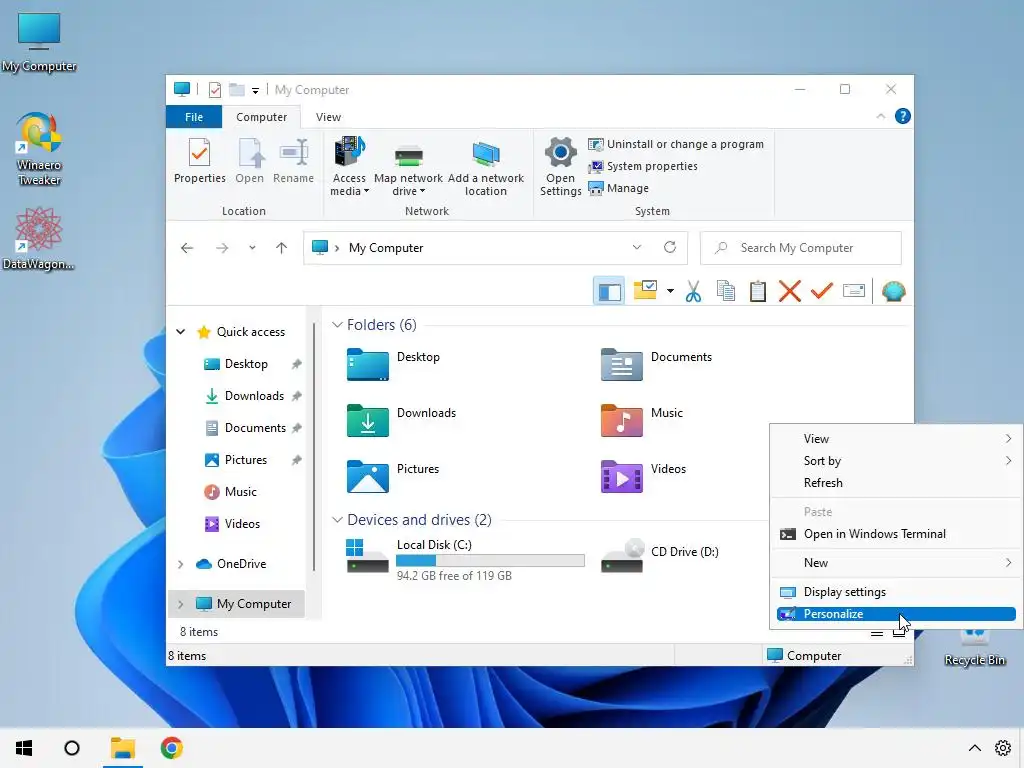Click the quick access toolbar properties checkbox icon
The image size is (1024, 768).
tap(215, 89)
